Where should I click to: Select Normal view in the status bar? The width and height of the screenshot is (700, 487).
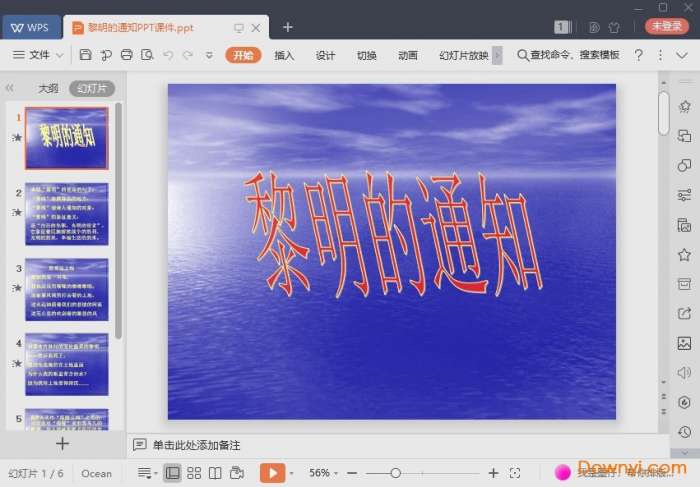coord(172,473)
